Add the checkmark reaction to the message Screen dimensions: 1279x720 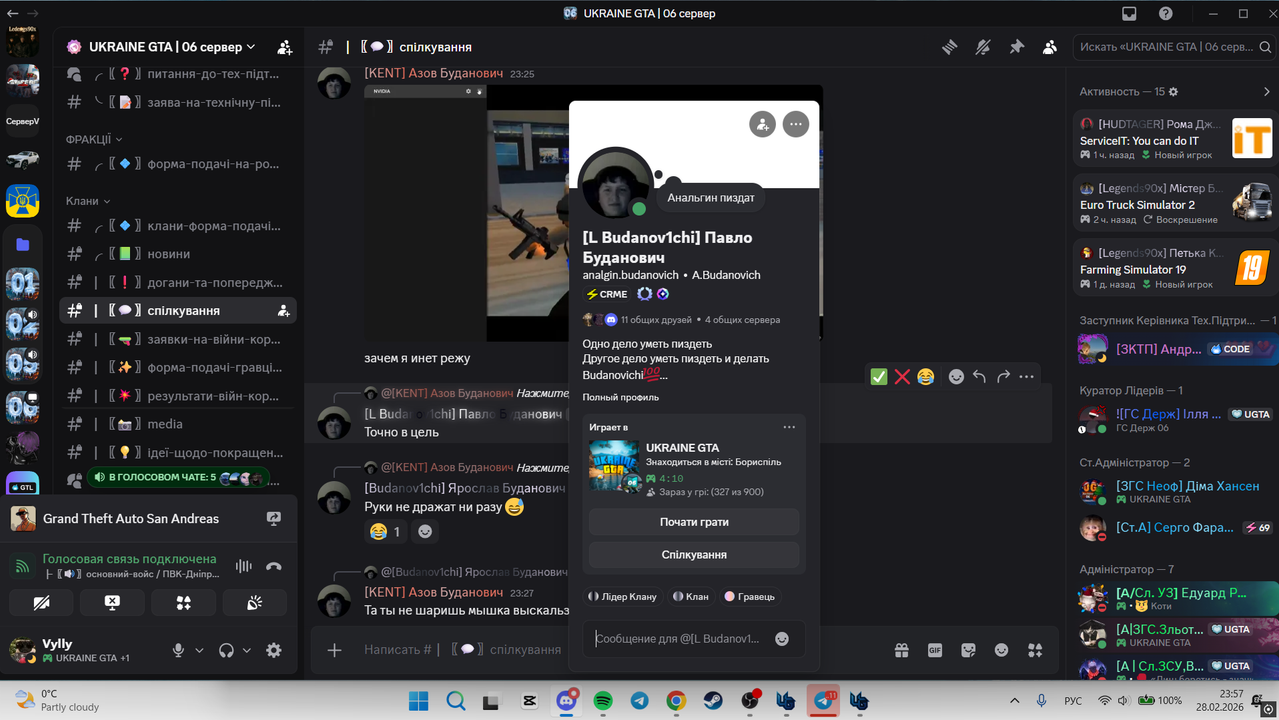pos(879,377)
